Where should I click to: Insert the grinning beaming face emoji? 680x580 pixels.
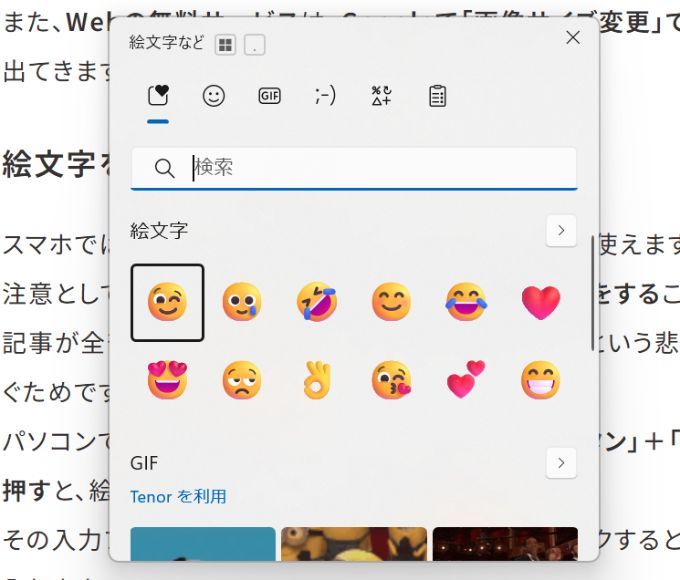coord(541,380)
